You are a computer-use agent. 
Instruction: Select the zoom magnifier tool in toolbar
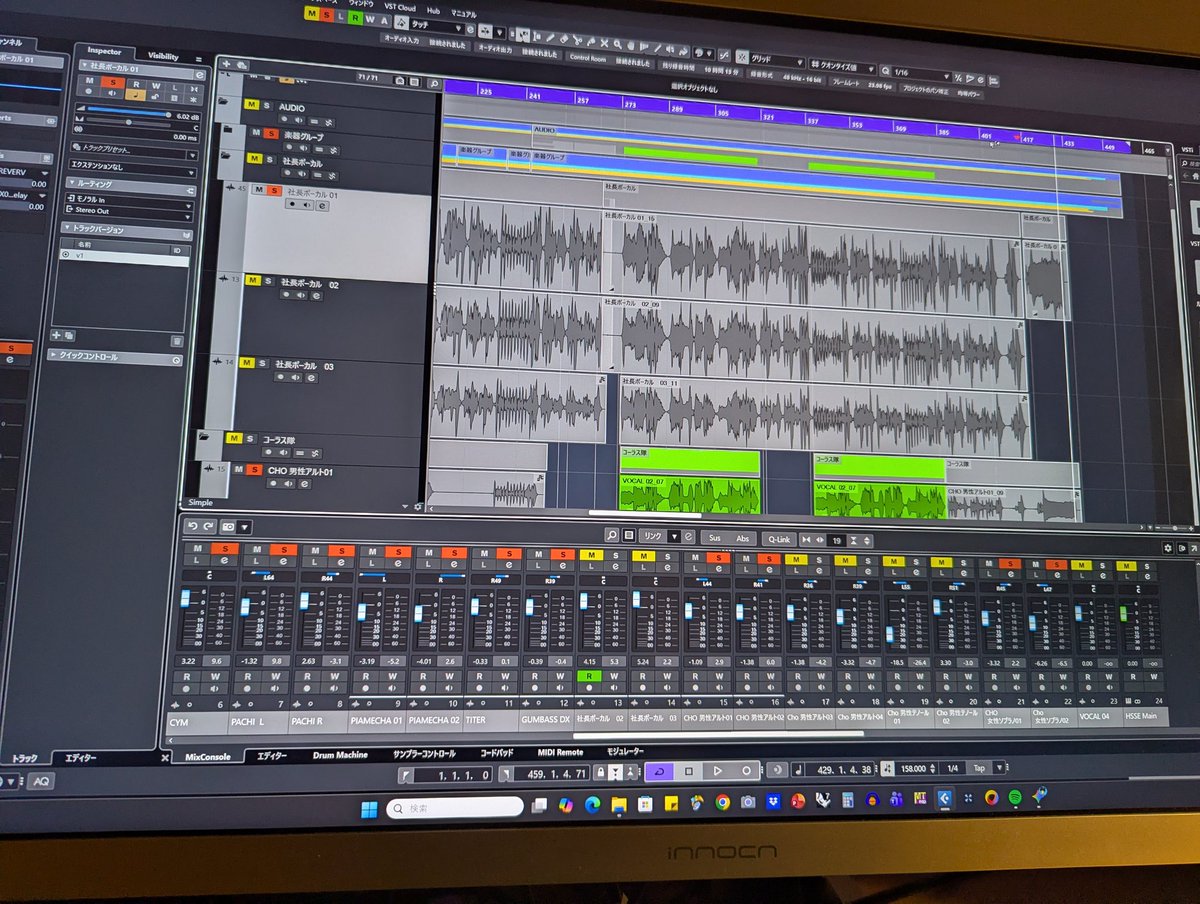pyautogui.click(x=618, y=44)
